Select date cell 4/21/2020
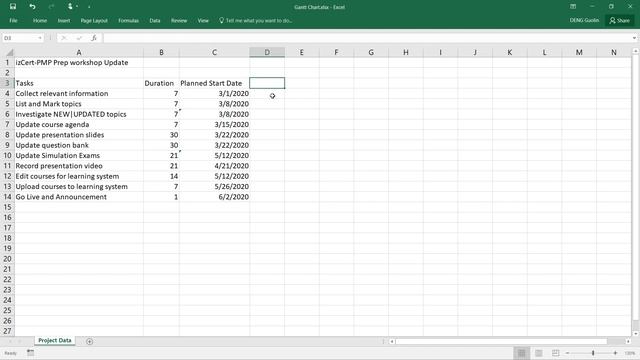Image resolution: width=640 pixels, height=360 pixels. pos(214,166)
